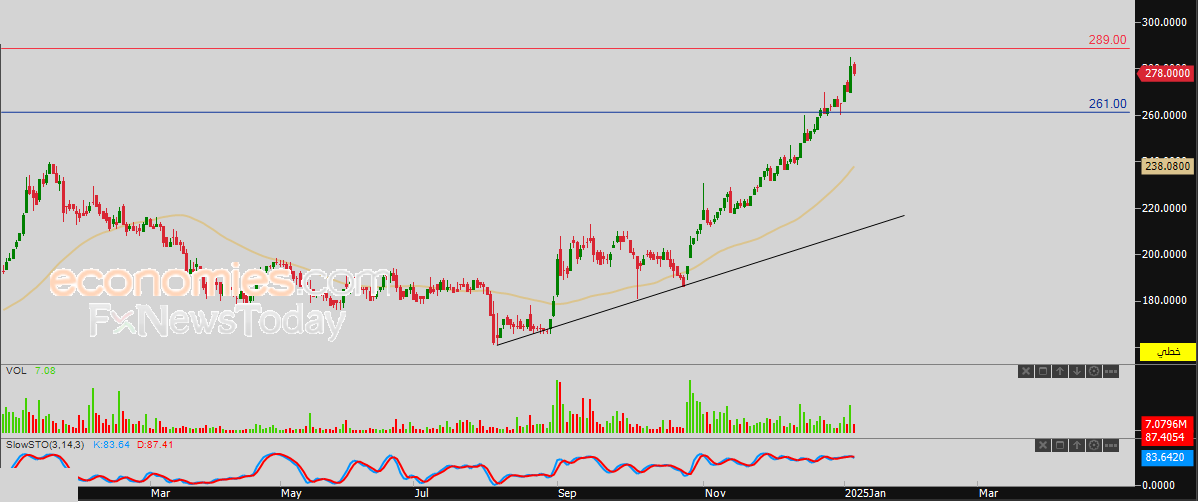The width and height of the screenshot is (1198, 502).
Task: Click the 83.6420 stochastic axis tag
Action: tap(1167, 457)
